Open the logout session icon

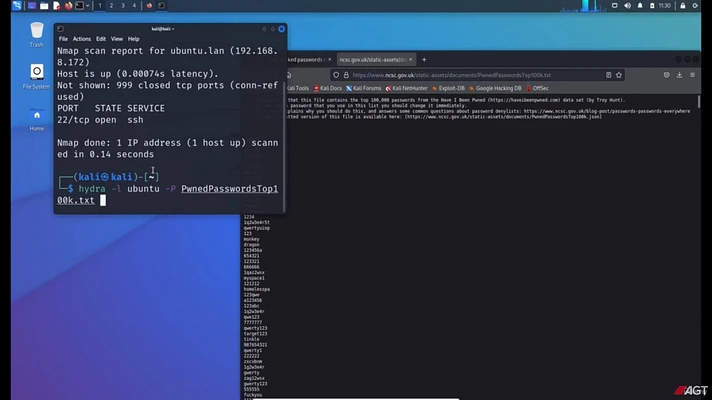(x=695, y=6)
